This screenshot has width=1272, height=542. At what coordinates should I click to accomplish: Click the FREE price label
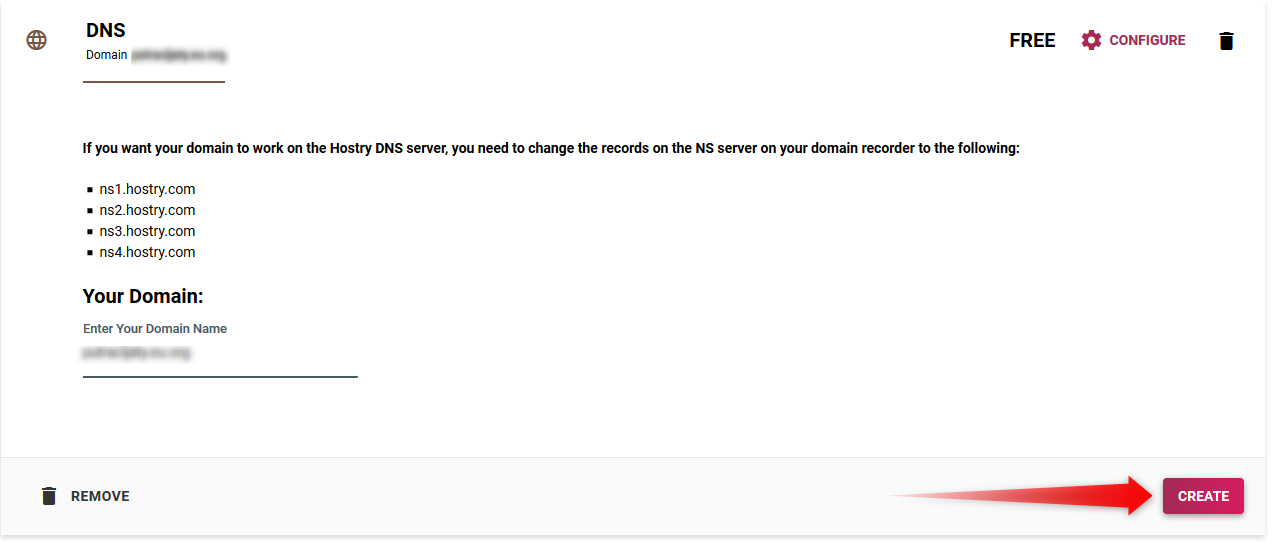tap(1032, 41)
